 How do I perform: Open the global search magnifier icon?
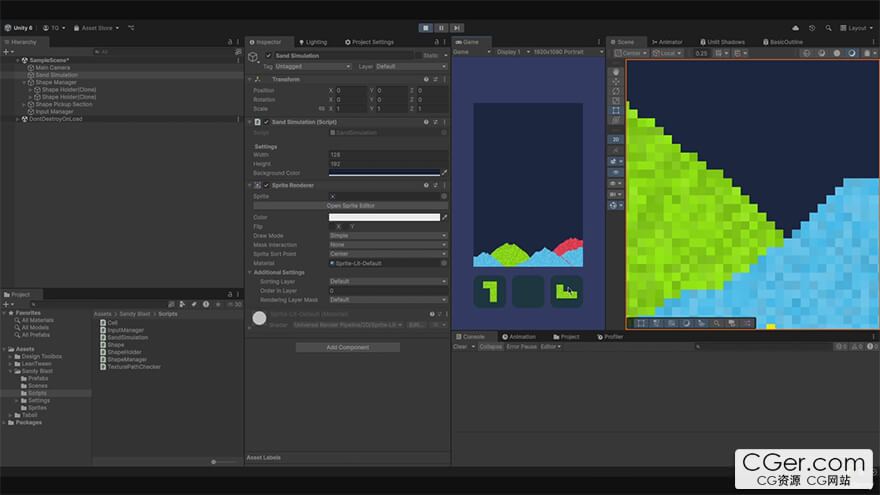pyautogui.click(x=828, y=28)
